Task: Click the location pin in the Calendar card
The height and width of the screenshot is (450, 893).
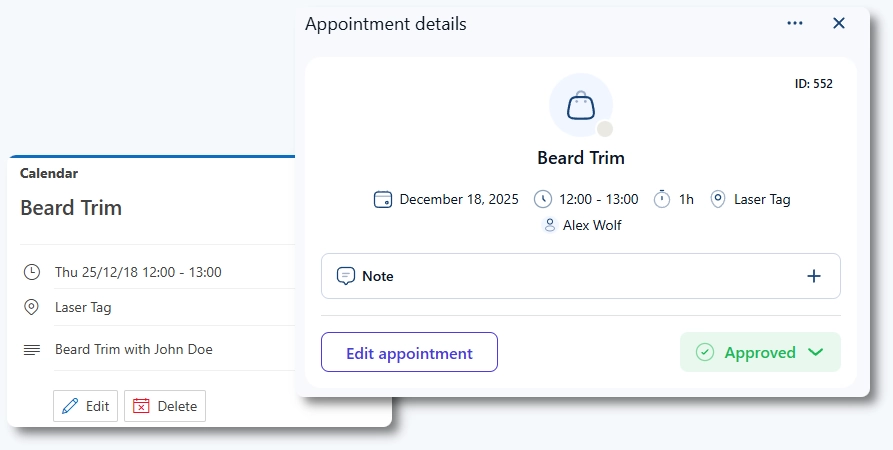Action: [x=32, y=307]
